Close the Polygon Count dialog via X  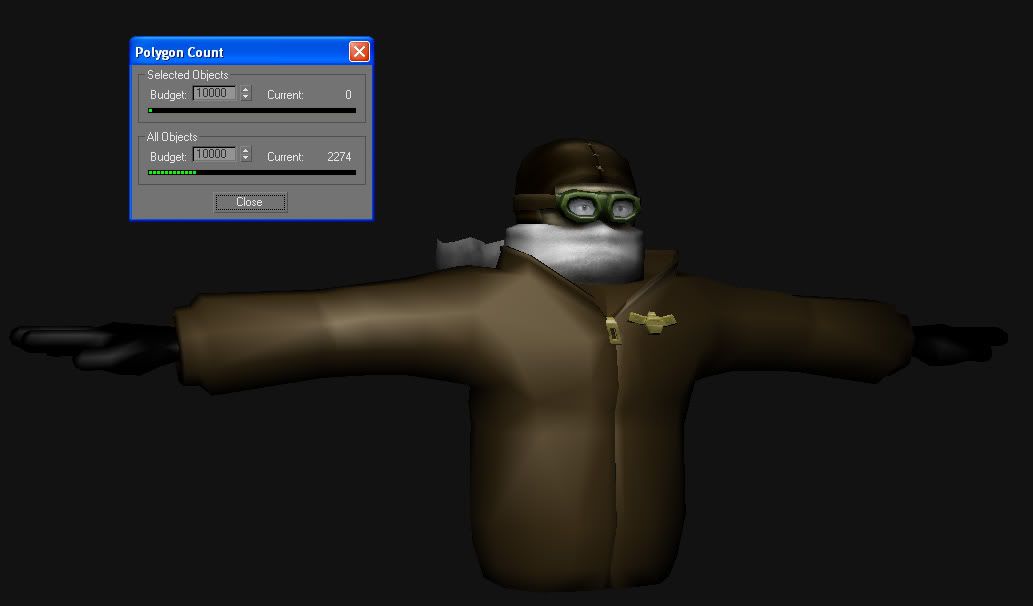point(359,51)
